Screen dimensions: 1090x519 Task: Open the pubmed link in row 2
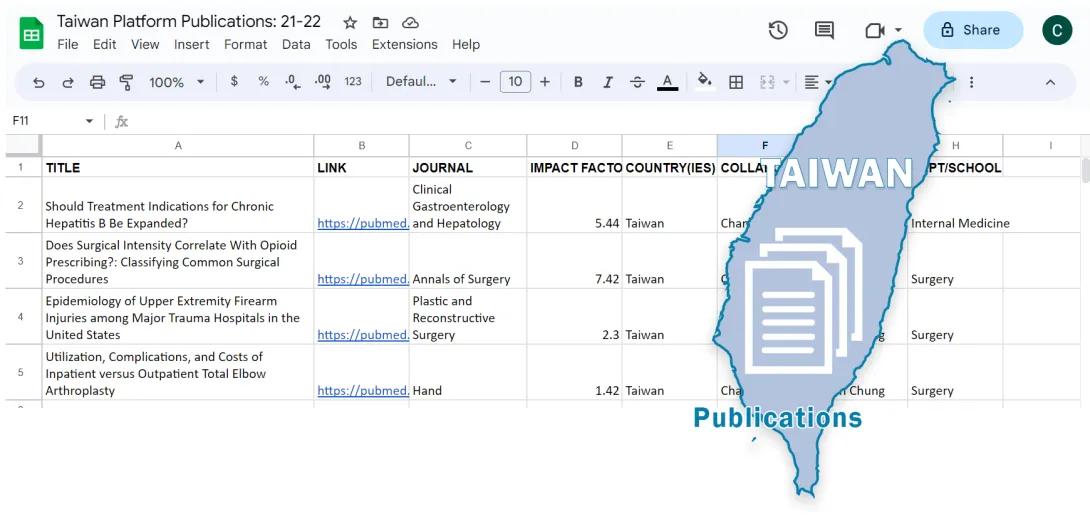click(363, 223)
